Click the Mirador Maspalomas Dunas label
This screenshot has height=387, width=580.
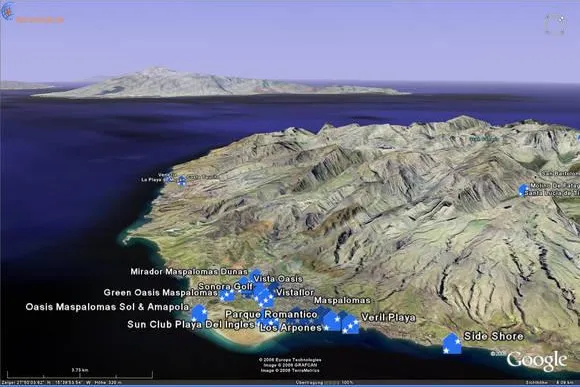189,272
